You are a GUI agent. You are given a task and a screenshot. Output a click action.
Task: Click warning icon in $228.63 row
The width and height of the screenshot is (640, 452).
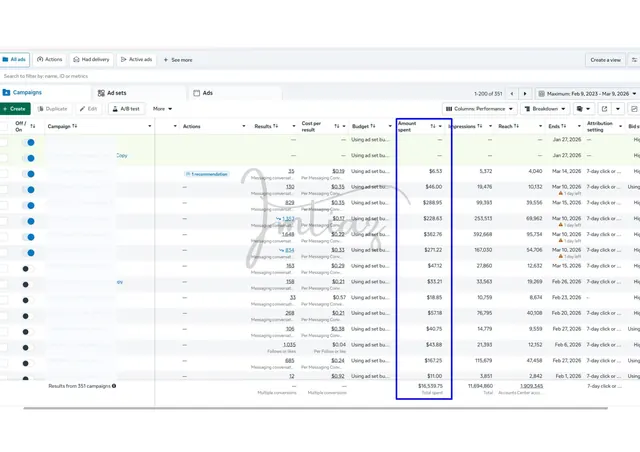point(561,225)
